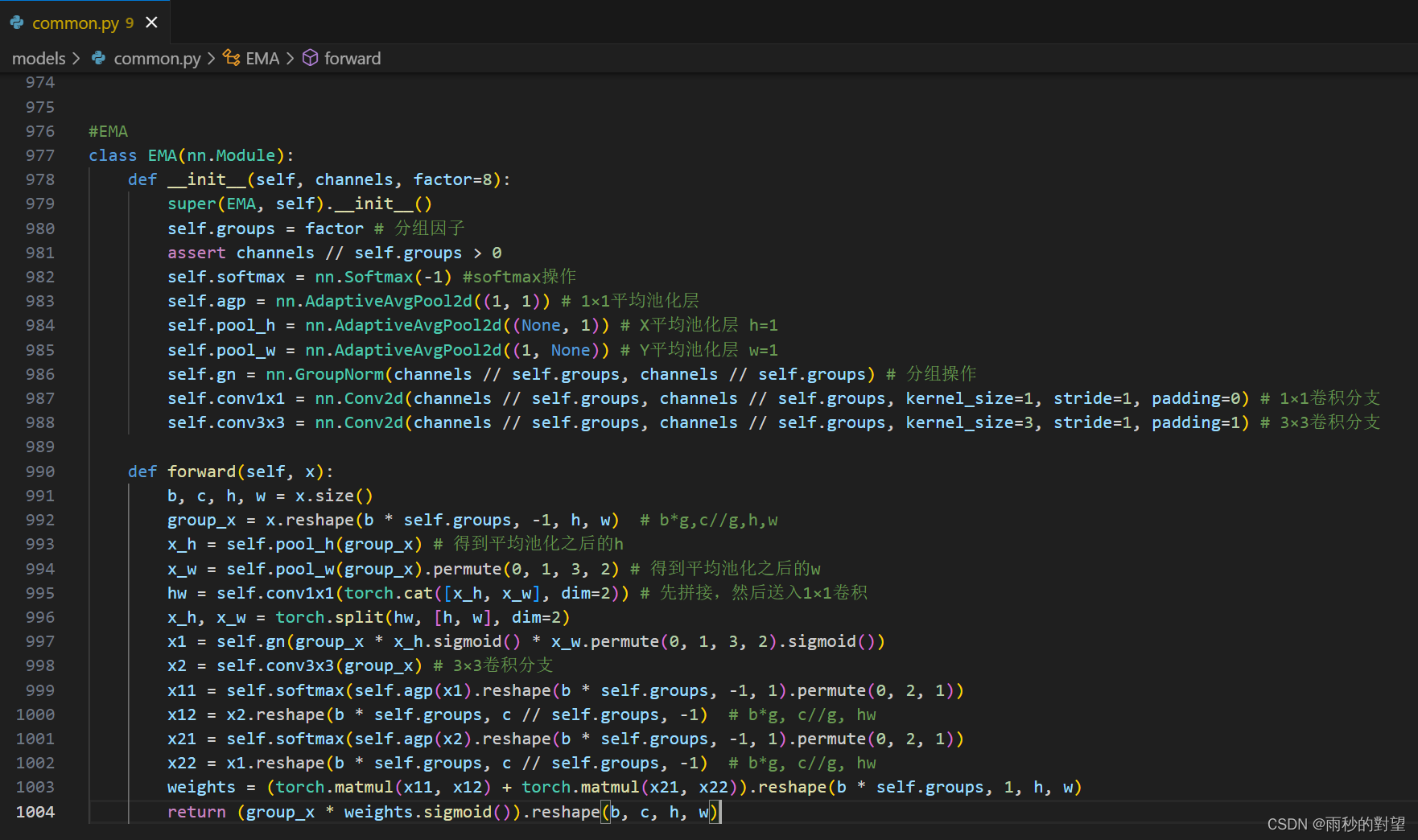Click 'weights' variable on line 1003

pos(202,787)
